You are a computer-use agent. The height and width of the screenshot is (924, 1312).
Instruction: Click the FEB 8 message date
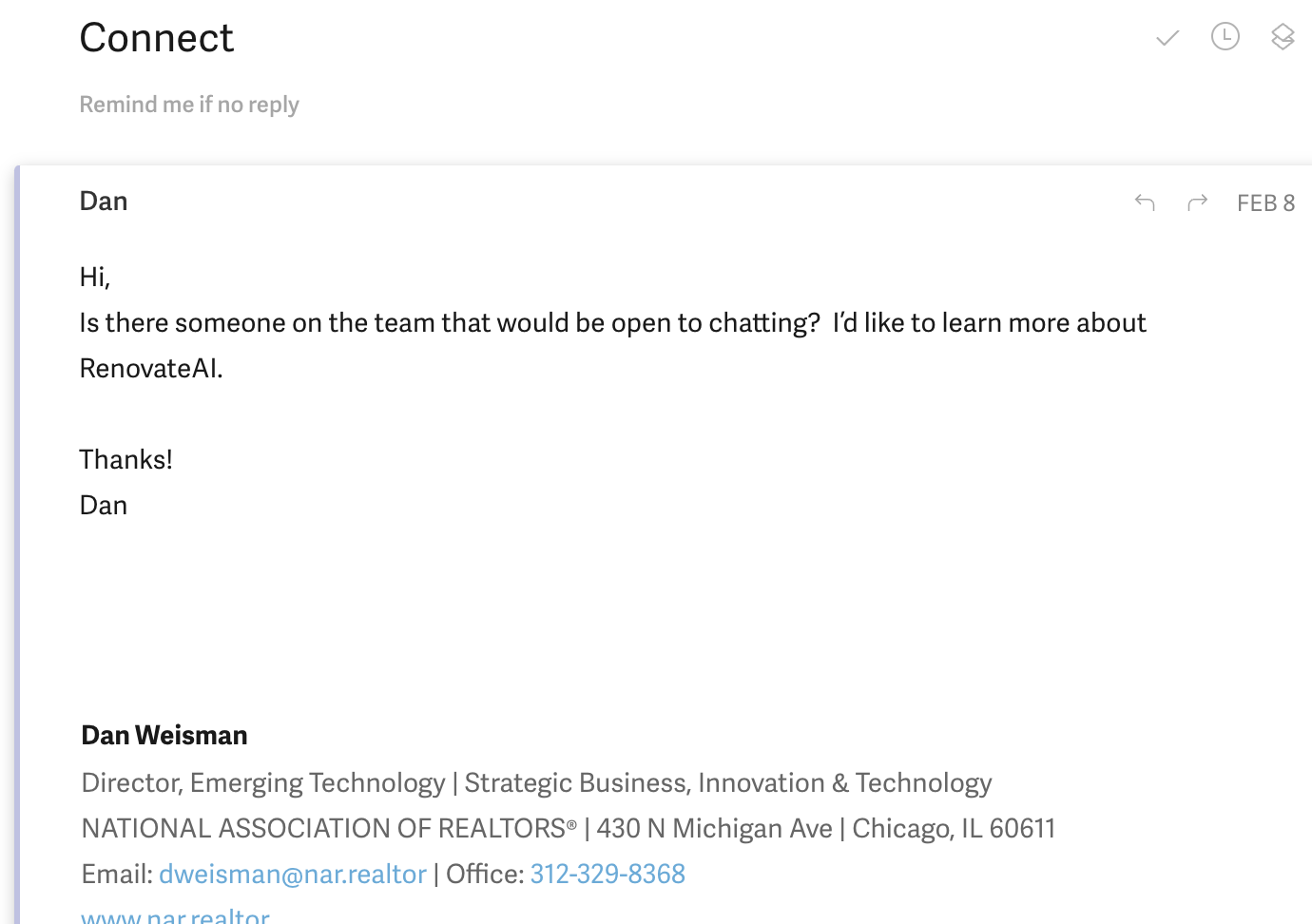[1265, 203]
